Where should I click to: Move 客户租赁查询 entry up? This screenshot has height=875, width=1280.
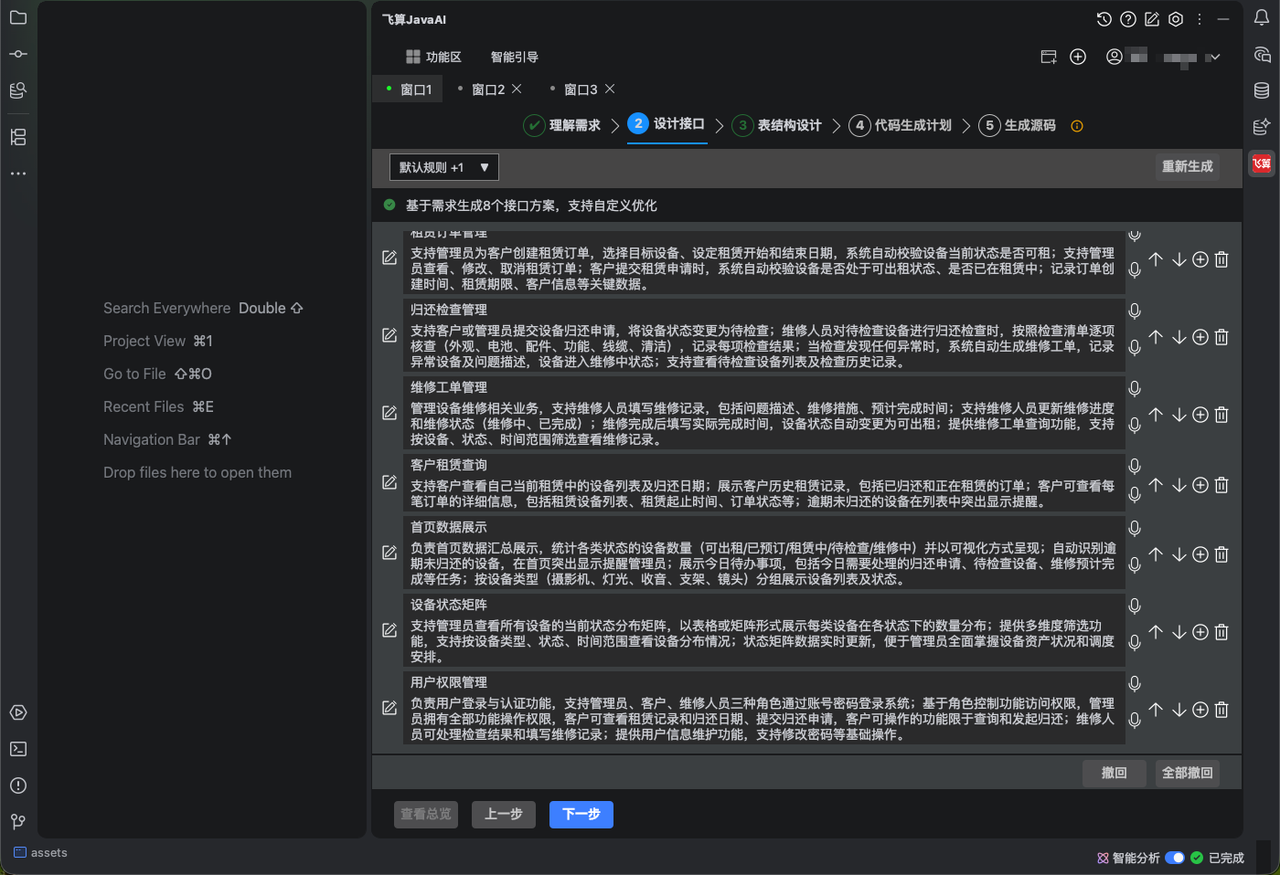point(1156,485)
